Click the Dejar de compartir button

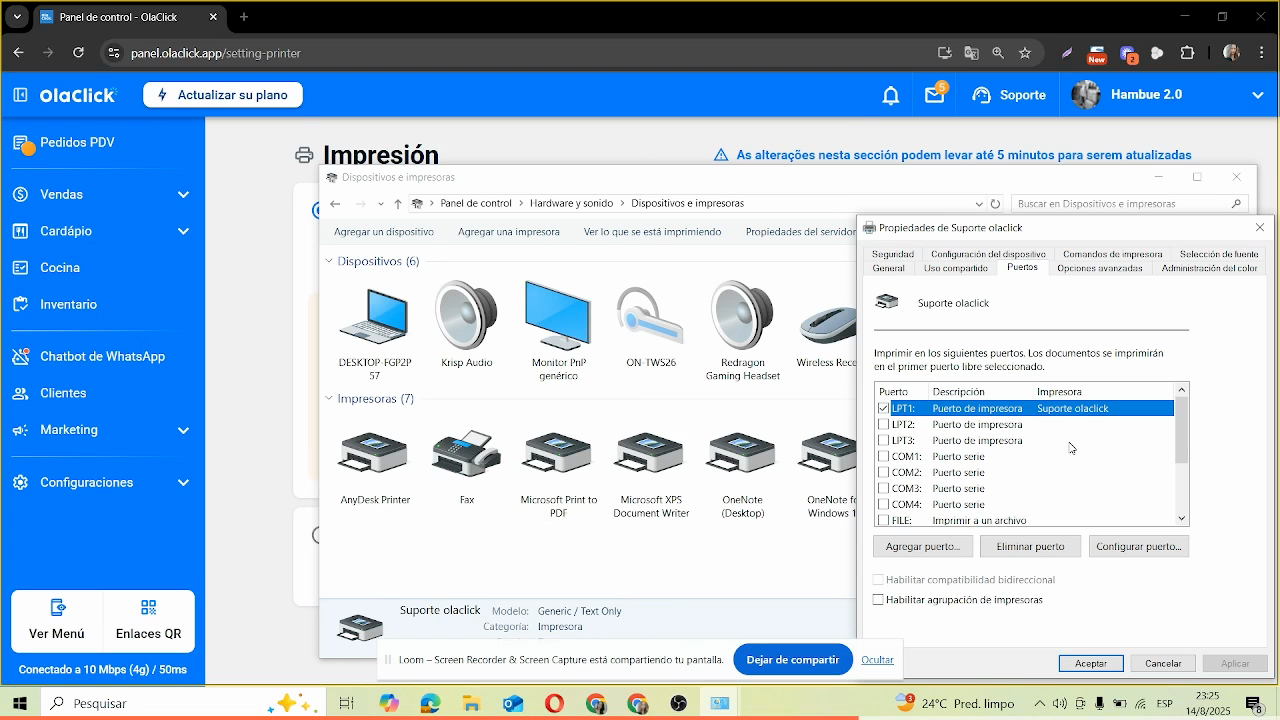[793, 660]
